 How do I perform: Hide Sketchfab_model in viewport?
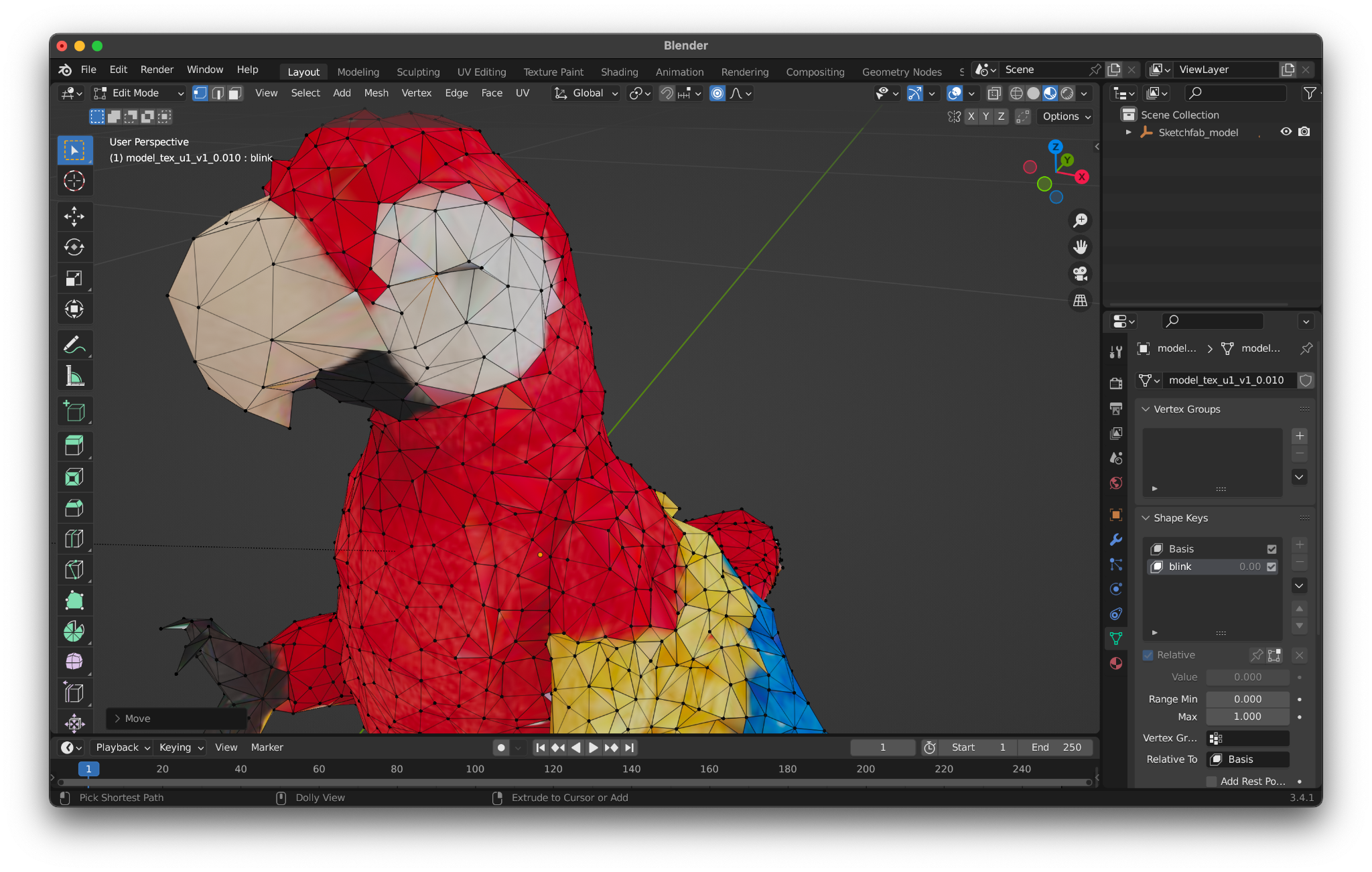[x=1286, y=132]
